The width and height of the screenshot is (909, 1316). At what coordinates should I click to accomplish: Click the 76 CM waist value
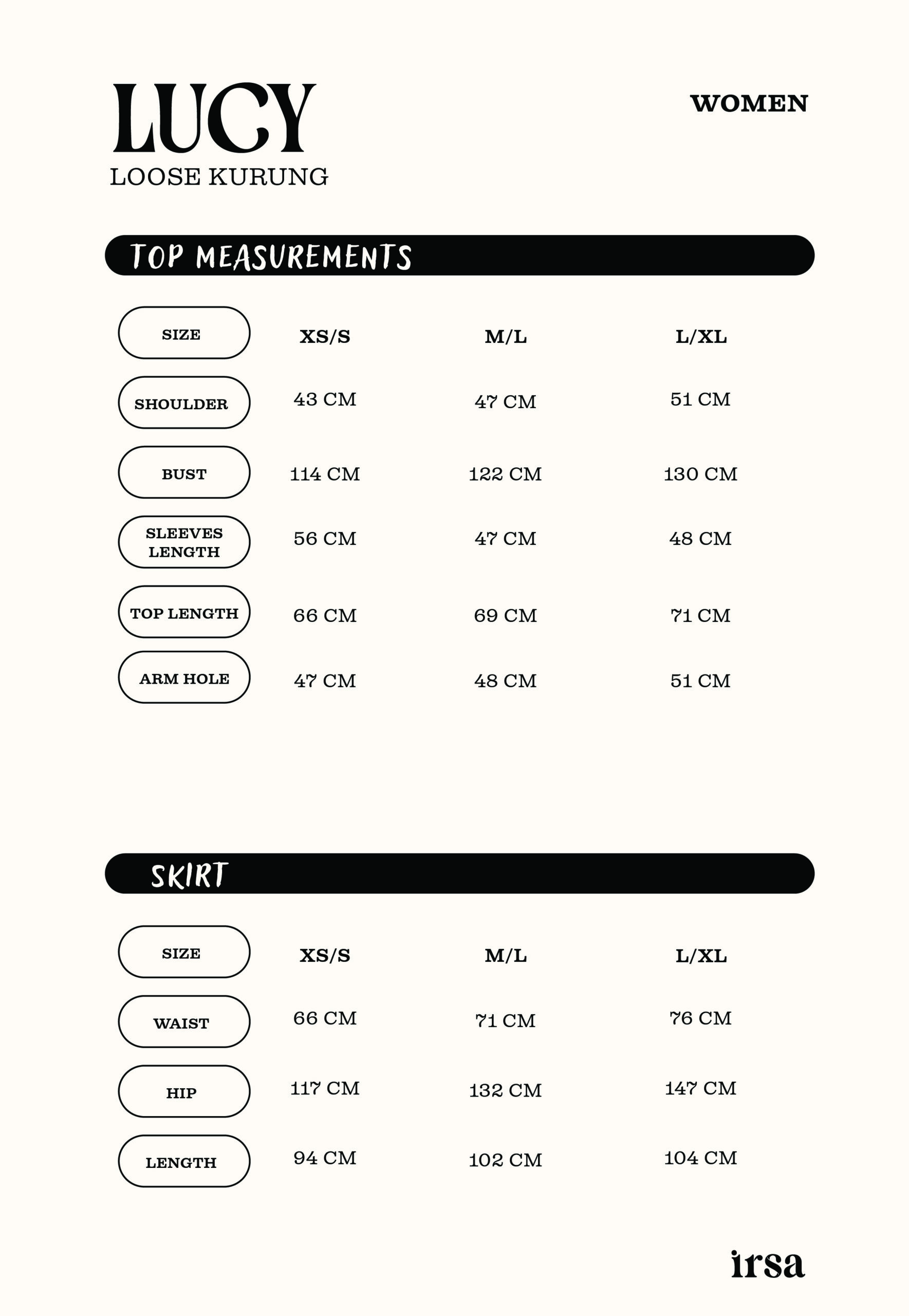[700, 1018]
